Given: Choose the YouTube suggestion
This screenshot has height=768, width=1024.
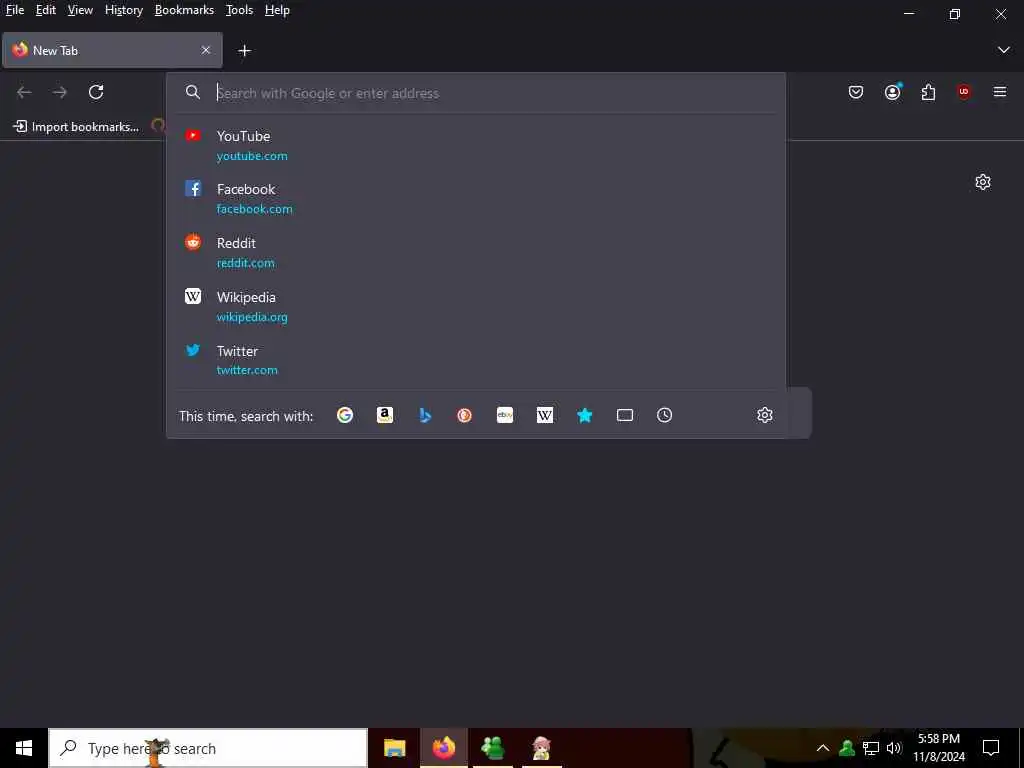Looking at the screenshot, I should (476, 145).
